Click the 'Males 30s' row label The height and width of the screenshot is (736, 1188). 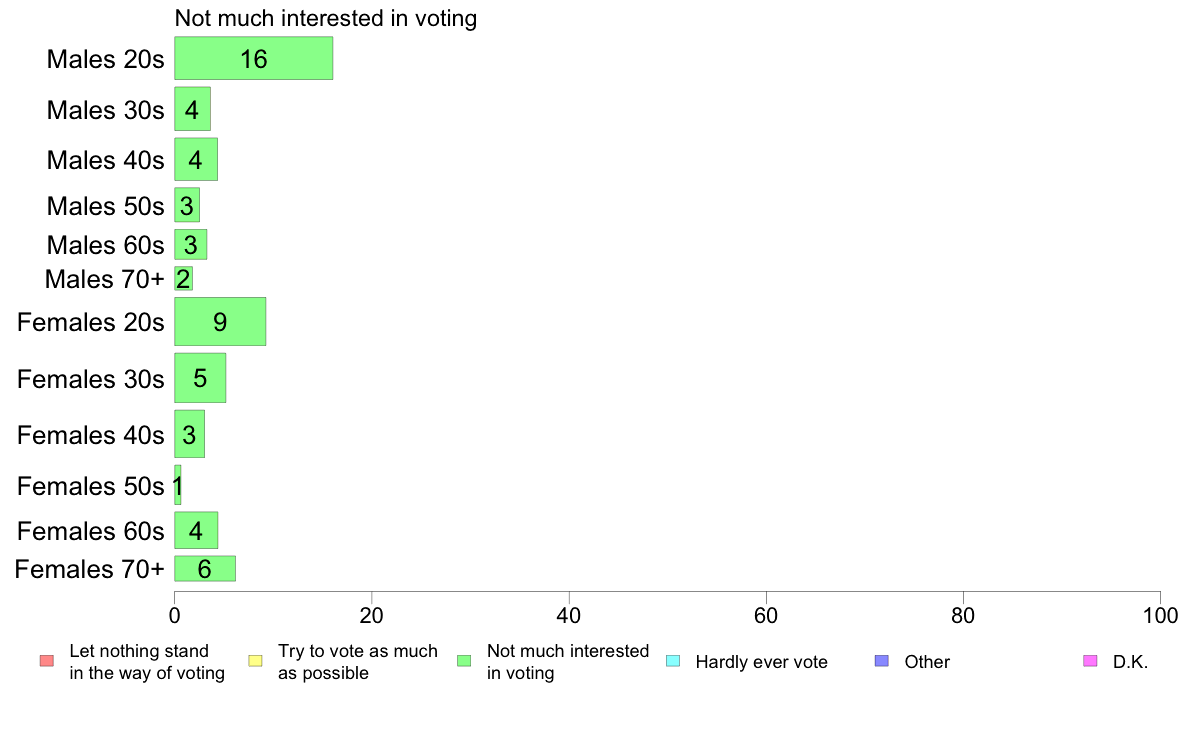click(x=105, y=110)
